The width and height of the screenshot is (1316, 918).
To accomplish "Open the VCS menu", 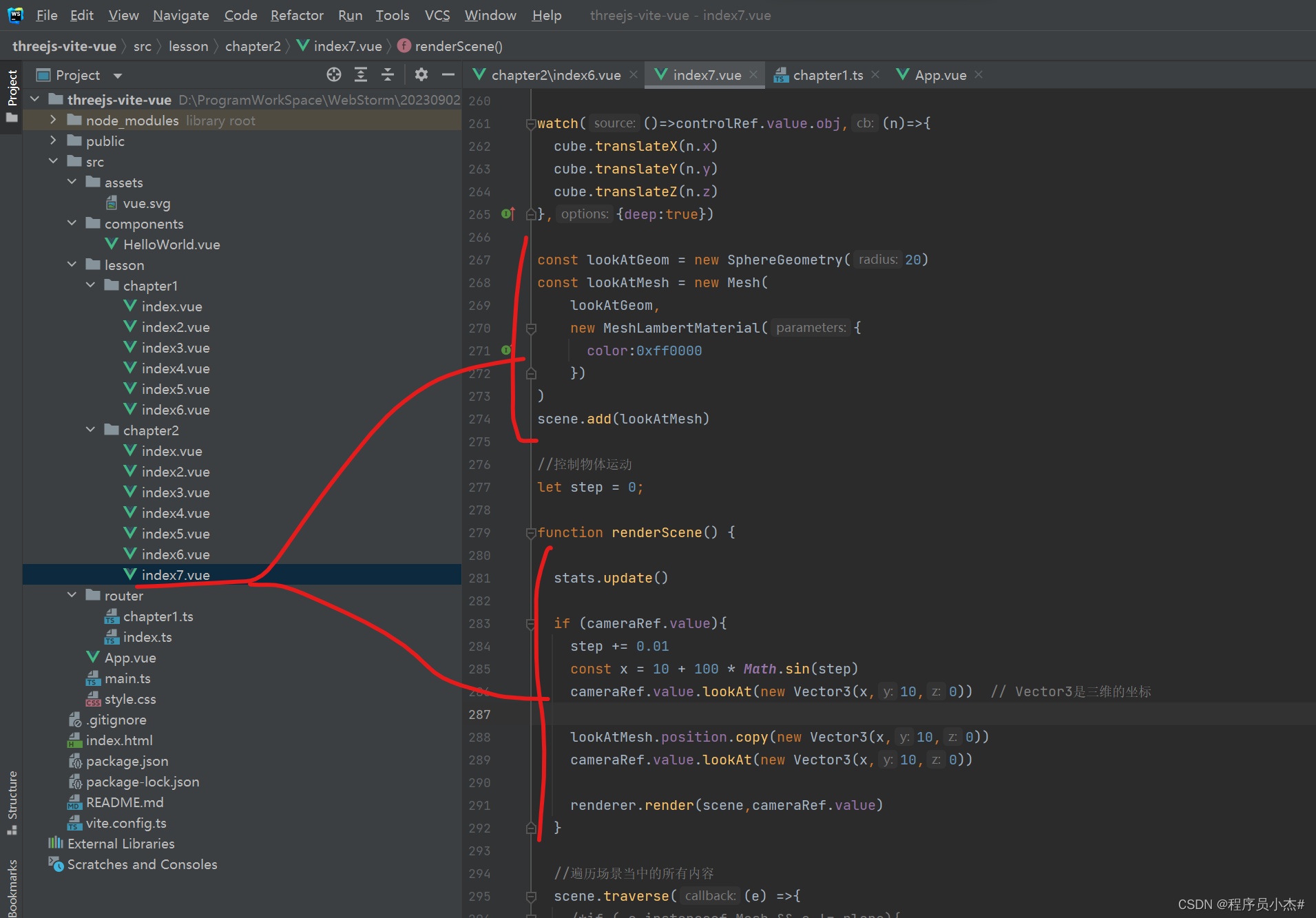I will tap(437, 15).
